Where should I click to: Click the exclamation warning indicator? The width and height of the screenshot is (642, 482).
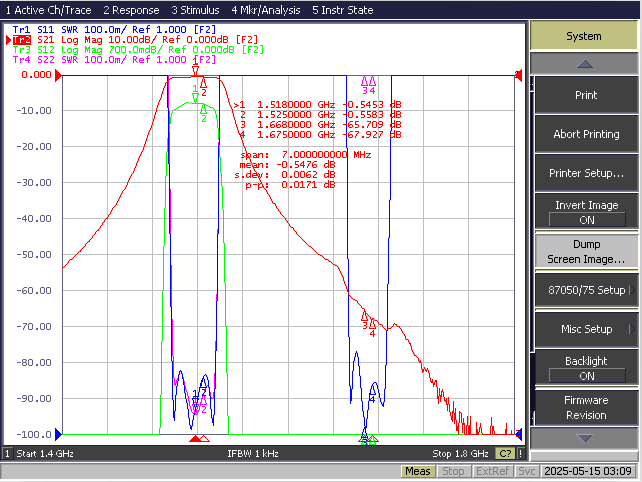click(x=520, y=454)
